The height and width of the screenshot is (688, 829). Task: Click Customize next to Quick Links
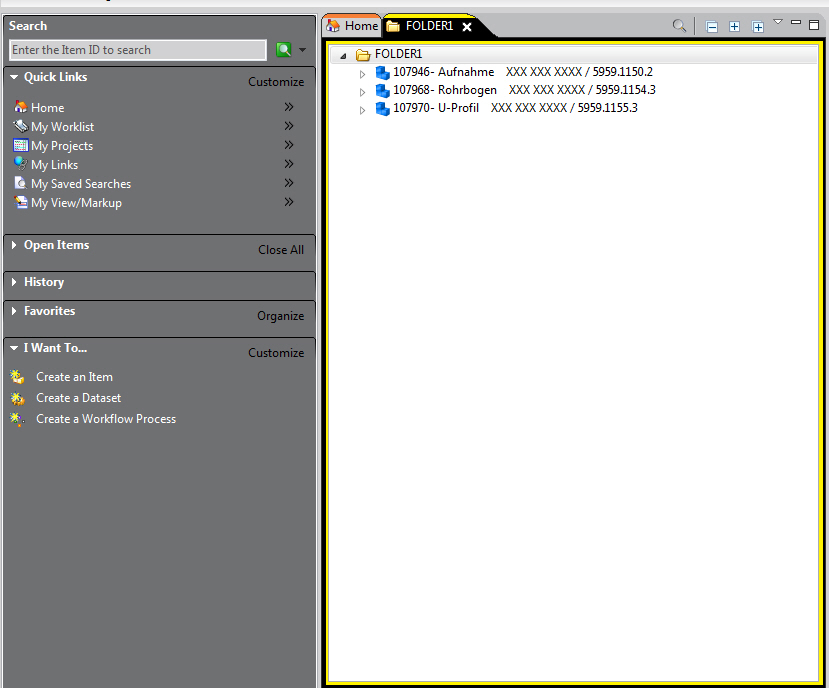coord(276,82)
